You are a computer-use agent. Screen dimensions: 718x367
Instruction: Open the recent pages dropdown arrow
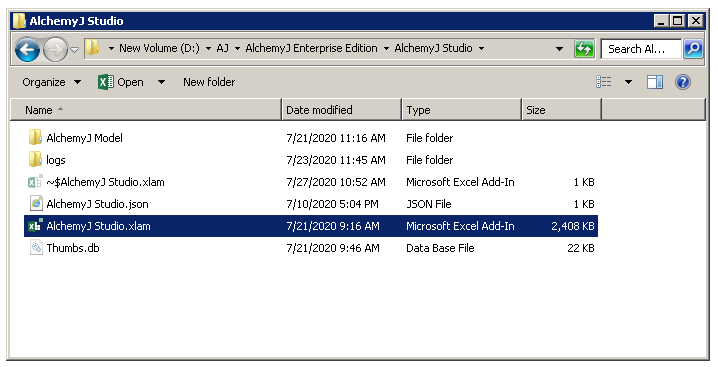click(75, 49)
